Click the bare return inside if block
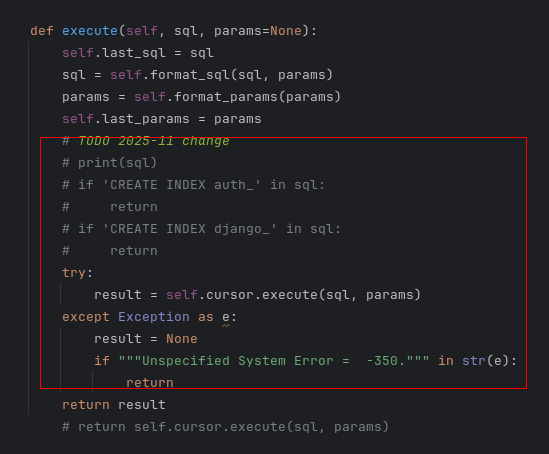 pyautogui.click(x=150, y=383)
